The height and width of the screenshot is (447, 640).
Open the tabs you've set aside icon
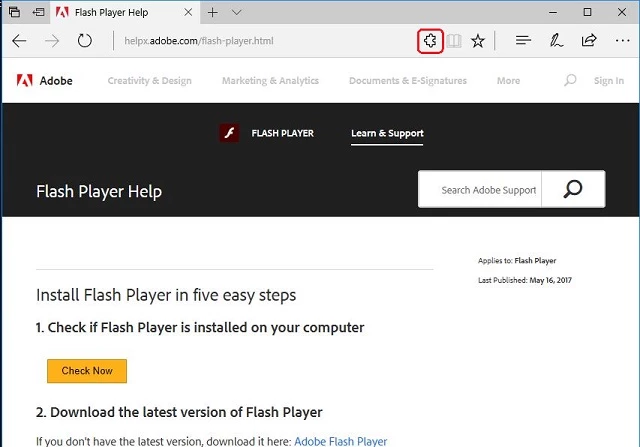click(x=14, y=12)
